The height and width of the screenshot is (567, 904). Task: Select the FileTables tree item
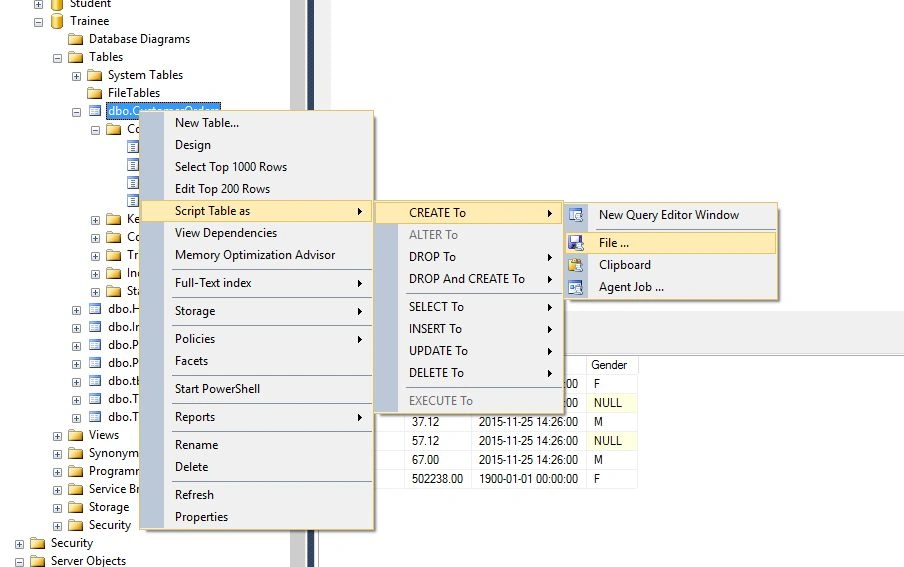pyautogui.click(x=134, y=93)
